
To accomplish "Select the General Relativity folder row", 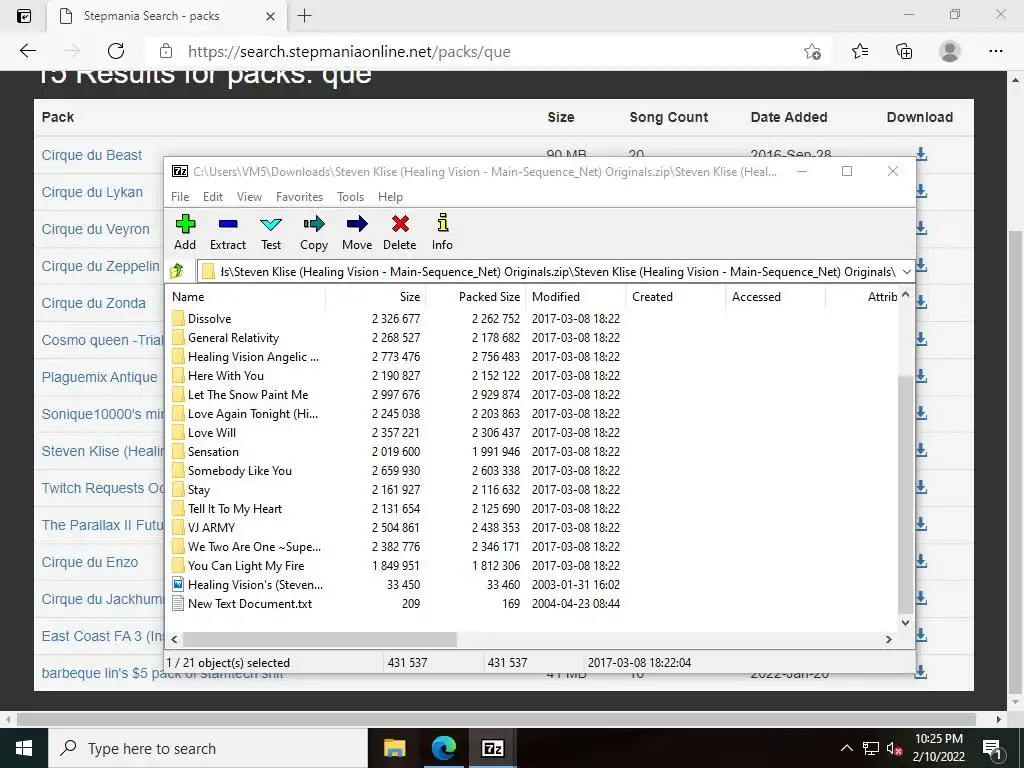I will click(x=396, y=338).
